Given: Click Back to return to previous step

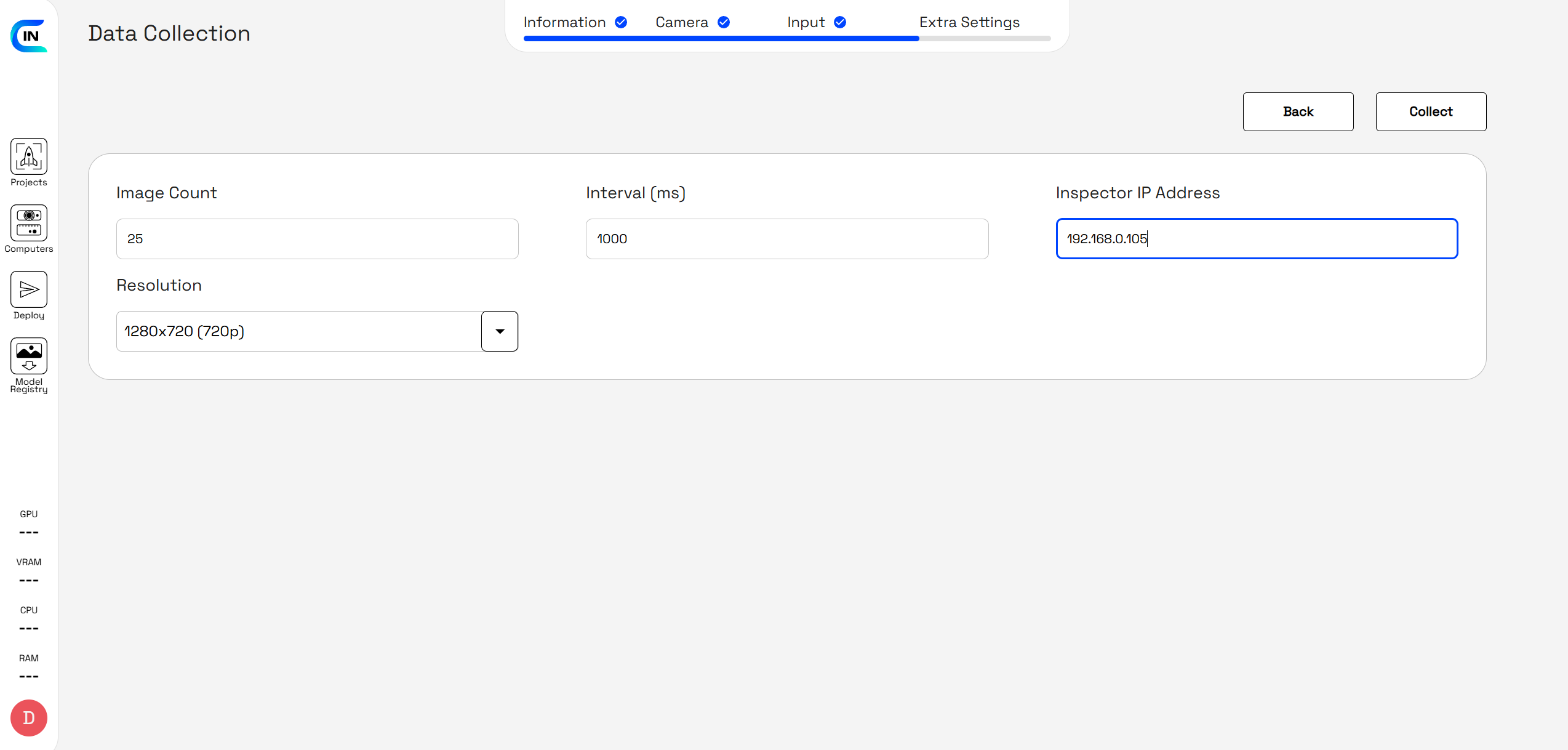Looking at the screenshot, I should (x=1298, y=111).
